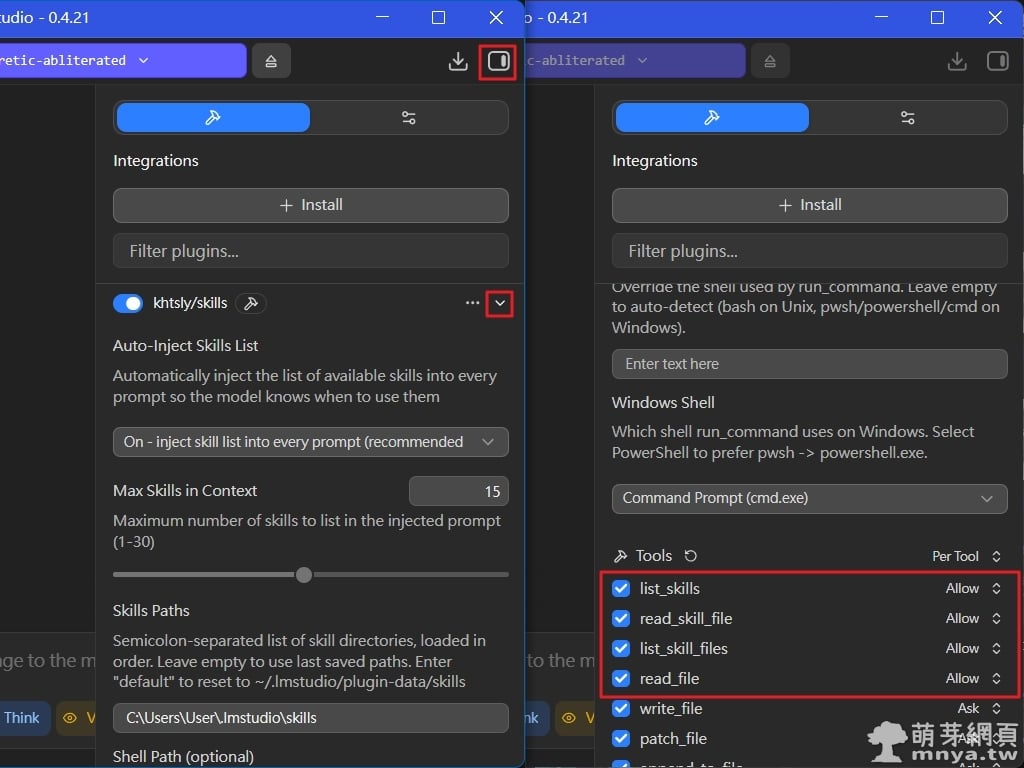Focus the Filter plugins field in left window
This screenshot has width=1024, height=768.
pos(311,251)
